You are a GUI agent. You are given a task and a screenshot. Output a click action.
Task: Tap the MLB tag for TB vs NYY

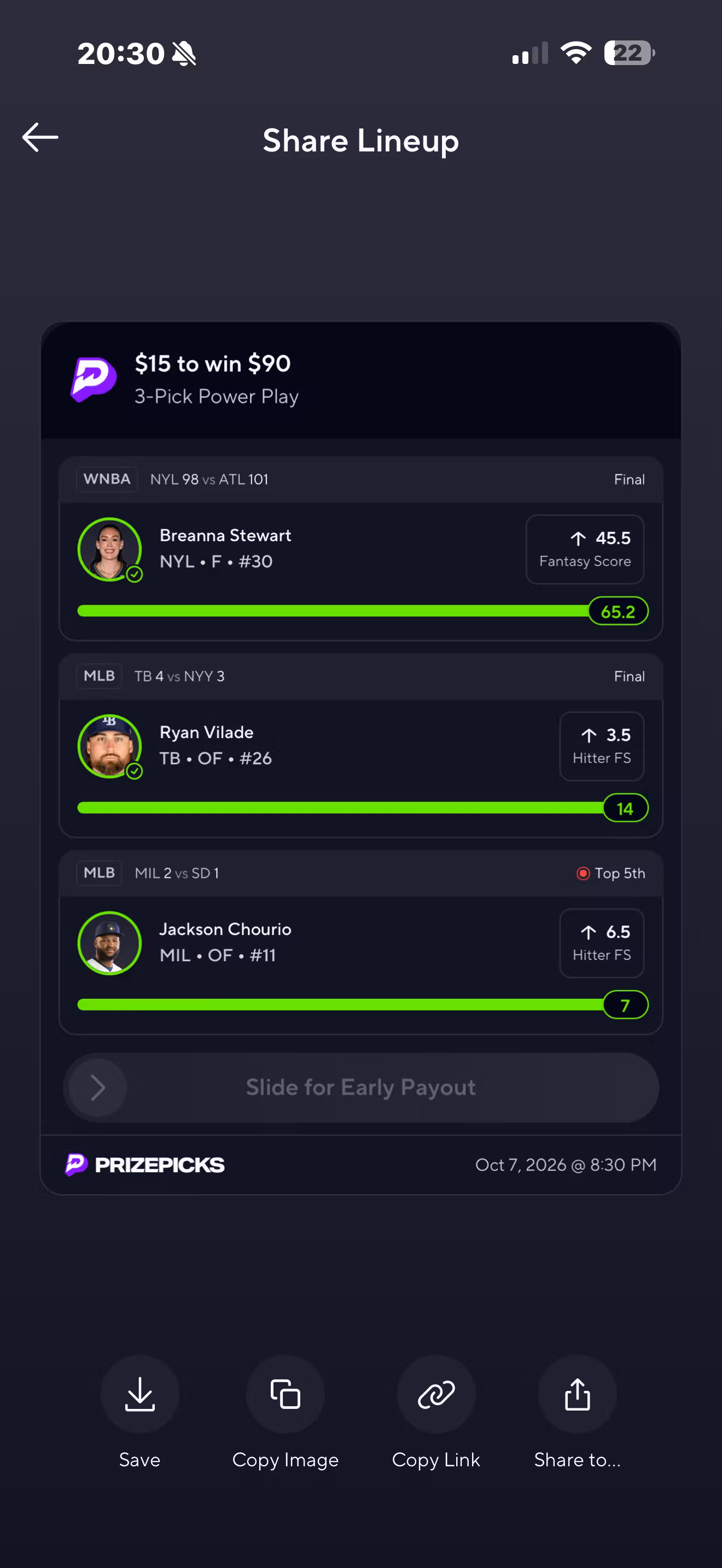(x=99, y=676)
